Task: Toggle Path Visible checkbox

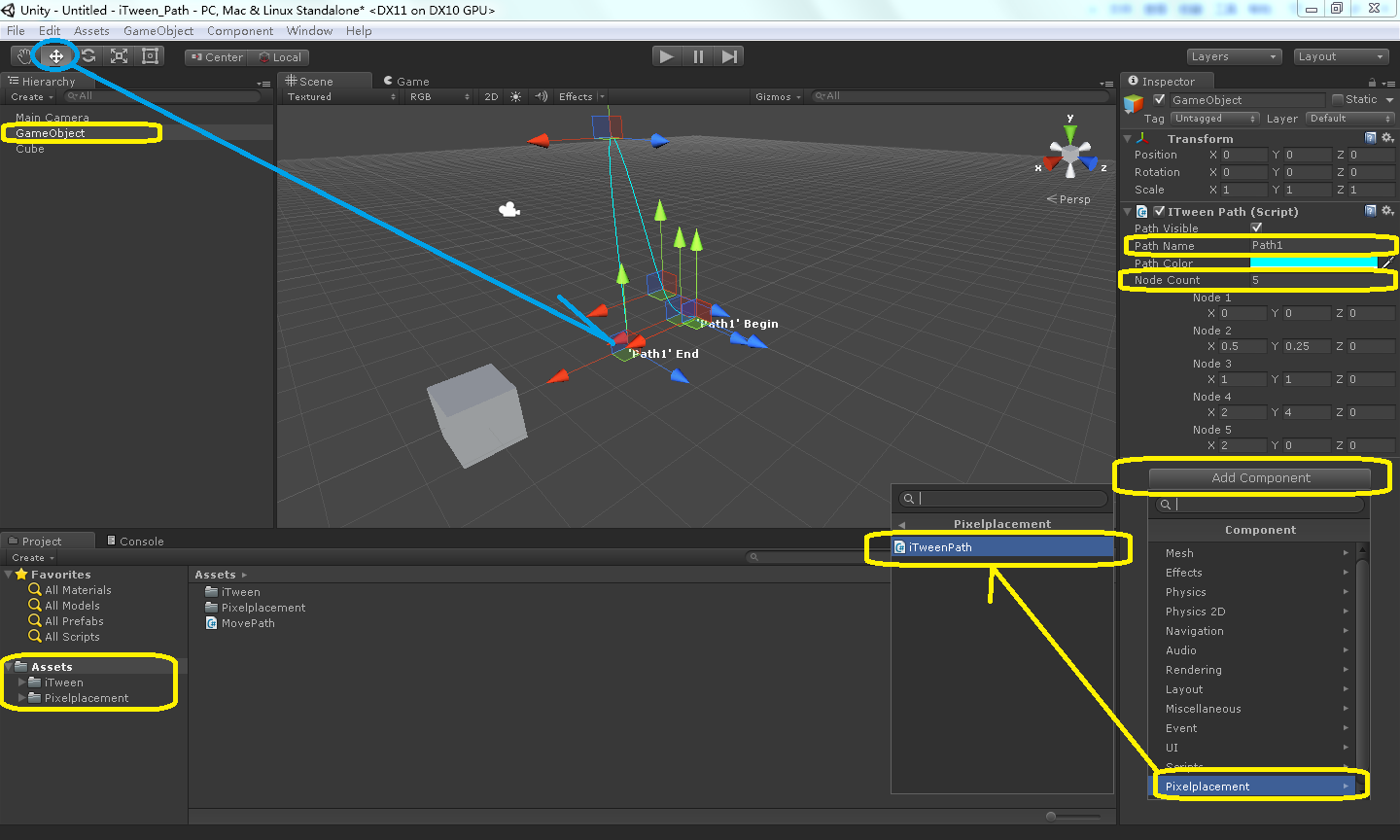Action: click(1256, 227)
